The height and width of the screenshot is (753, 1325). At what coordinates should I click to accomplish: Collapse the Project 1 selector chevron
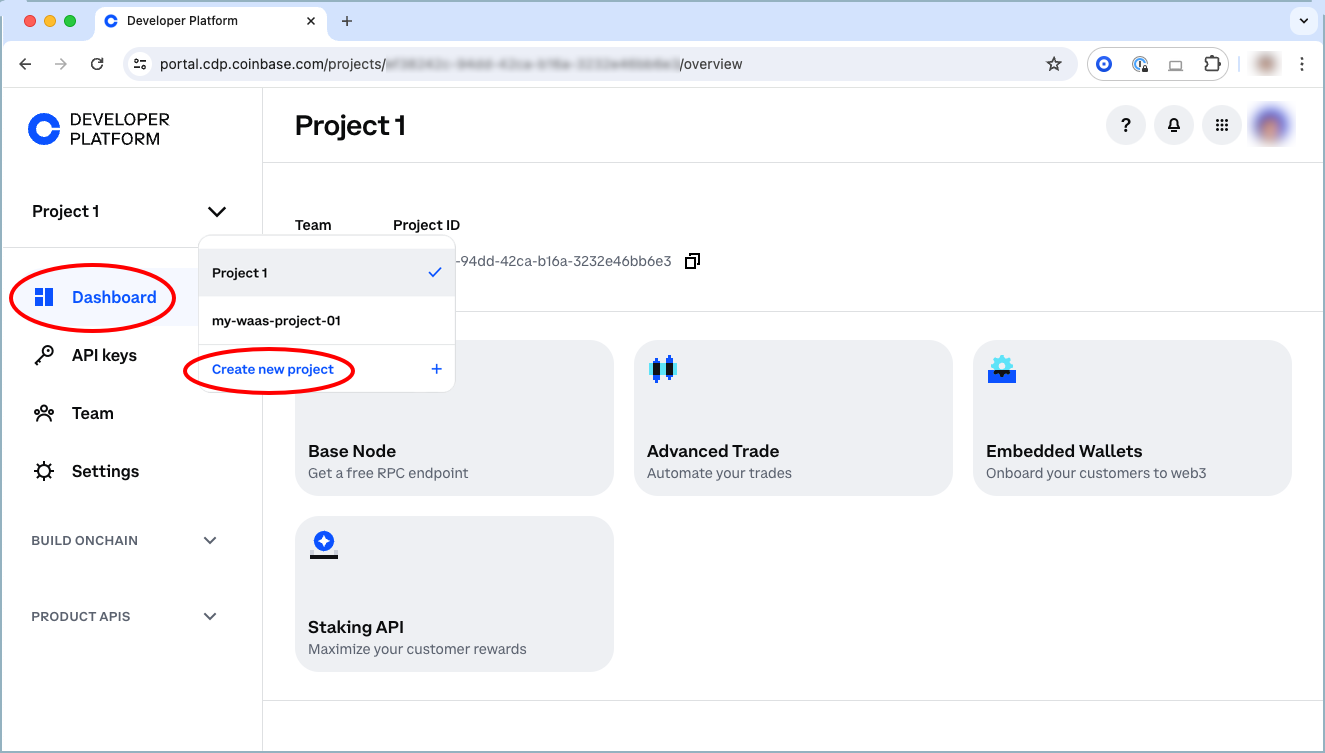coord(216,211)
